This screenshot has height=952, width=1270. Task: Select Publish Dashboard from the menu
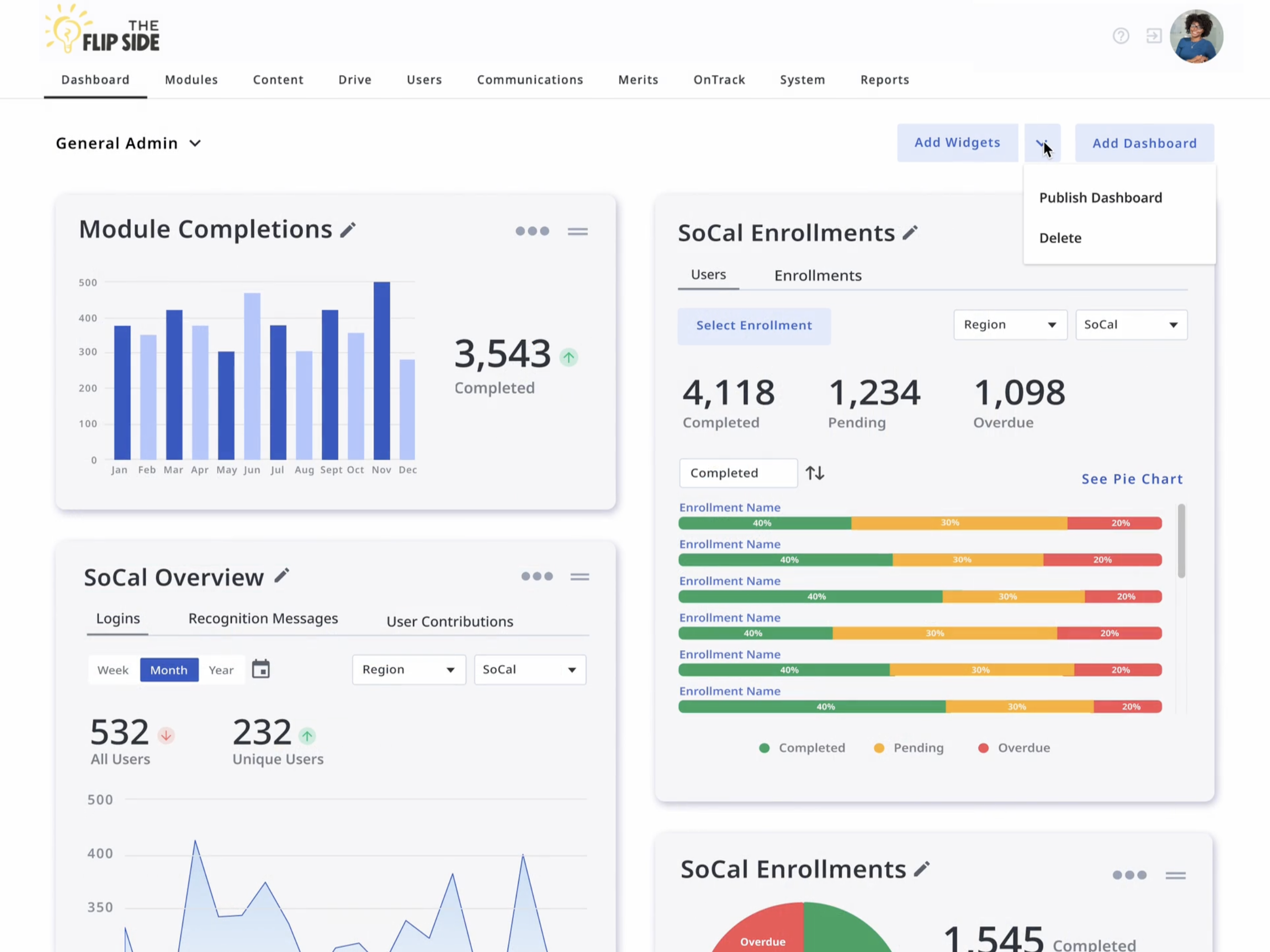coord(1100,198)
